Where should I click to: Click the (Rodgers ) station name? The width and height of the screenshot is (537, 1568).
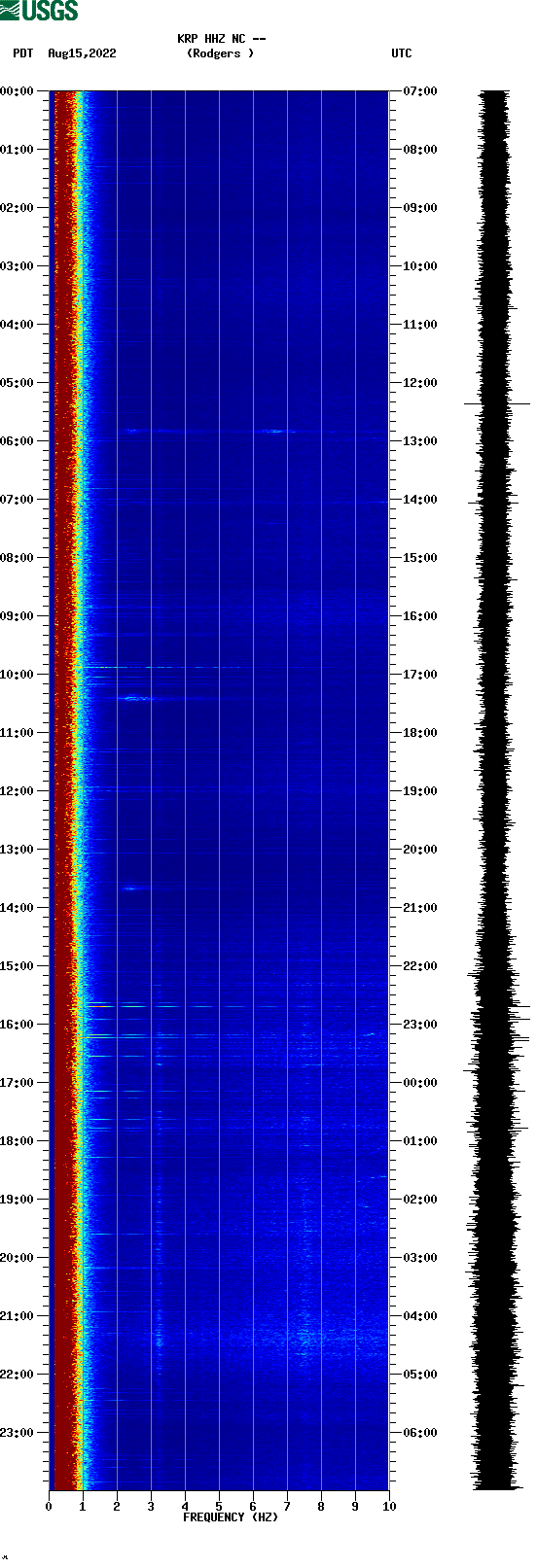tap(221, 53)
